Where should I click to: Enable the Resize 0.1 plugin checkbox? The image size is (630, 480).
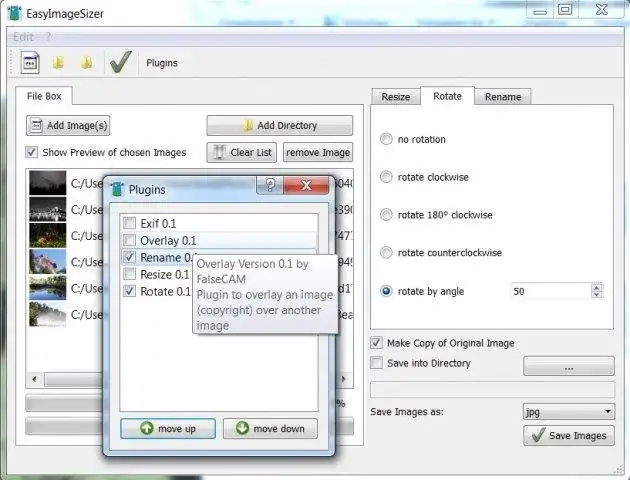129,274
